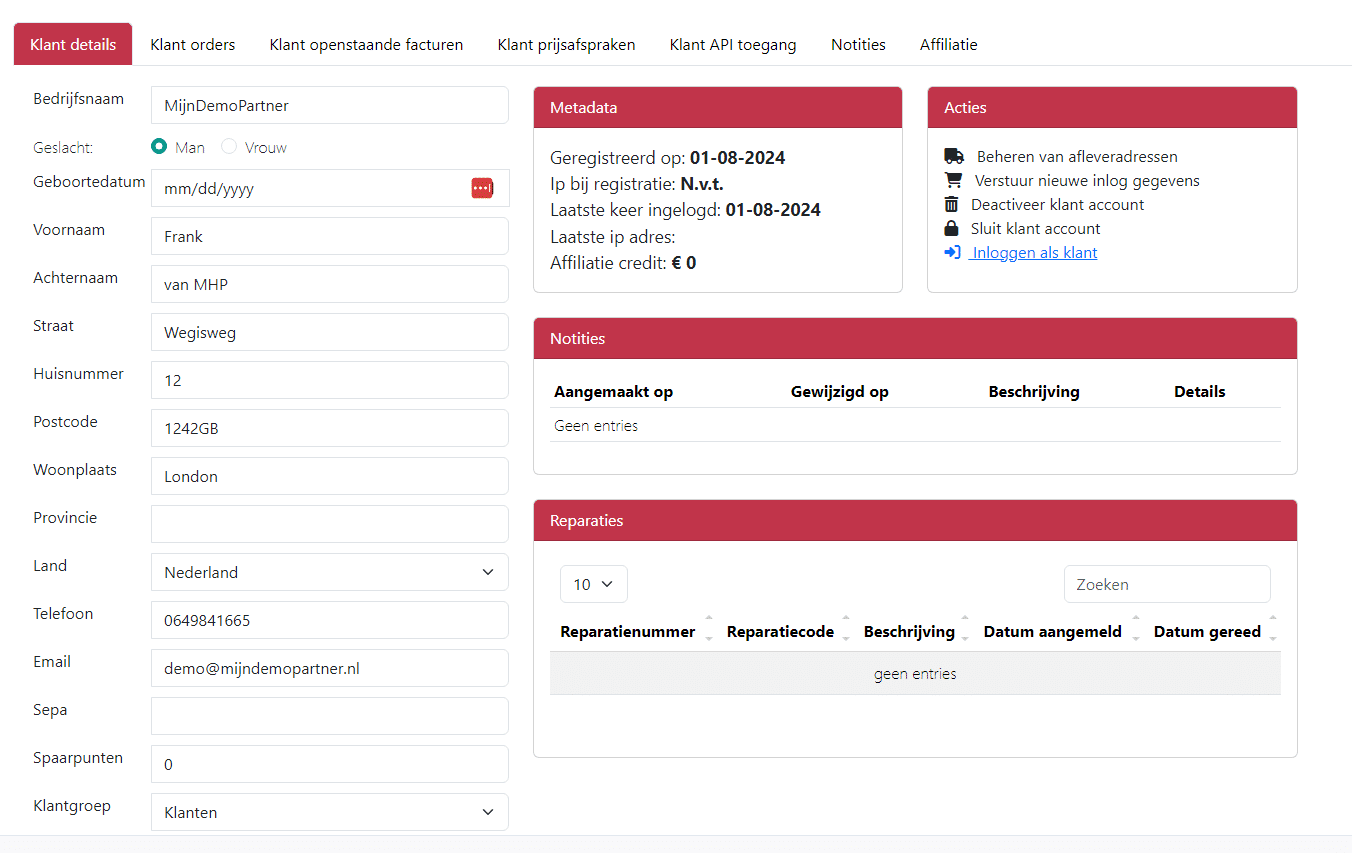Click the shopping cart icon in Acties
1352x853 pixels.
coord(953,181)
